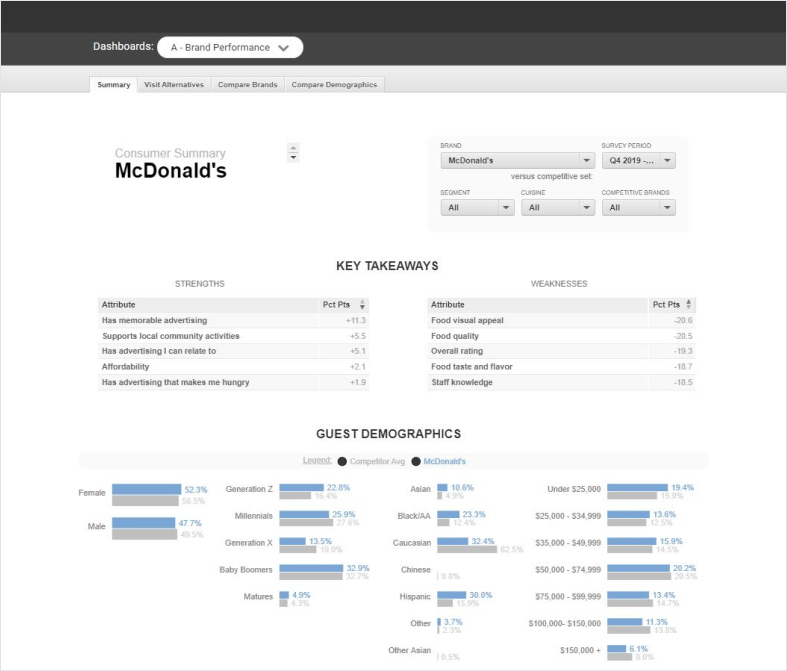Image resolution: width=787 pixels, height=671 pixels.
Task: Click the $100,000- $150,000 income label
Action: coord(565,623)
